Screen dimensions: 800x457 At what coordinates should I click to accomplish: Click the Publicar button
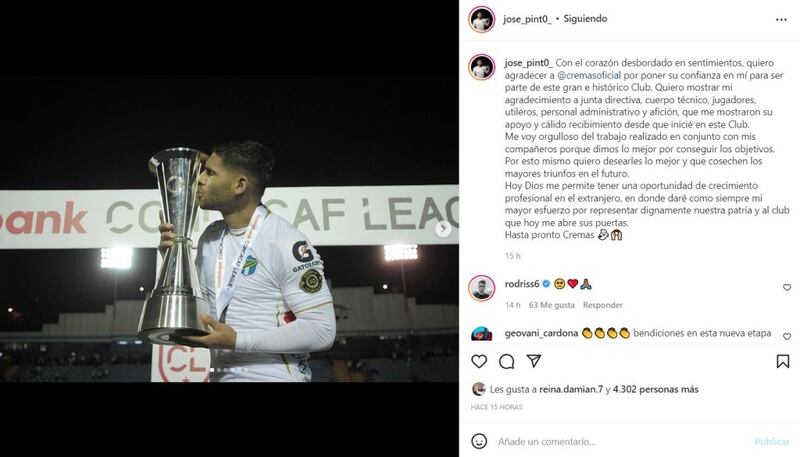point(772,441)
